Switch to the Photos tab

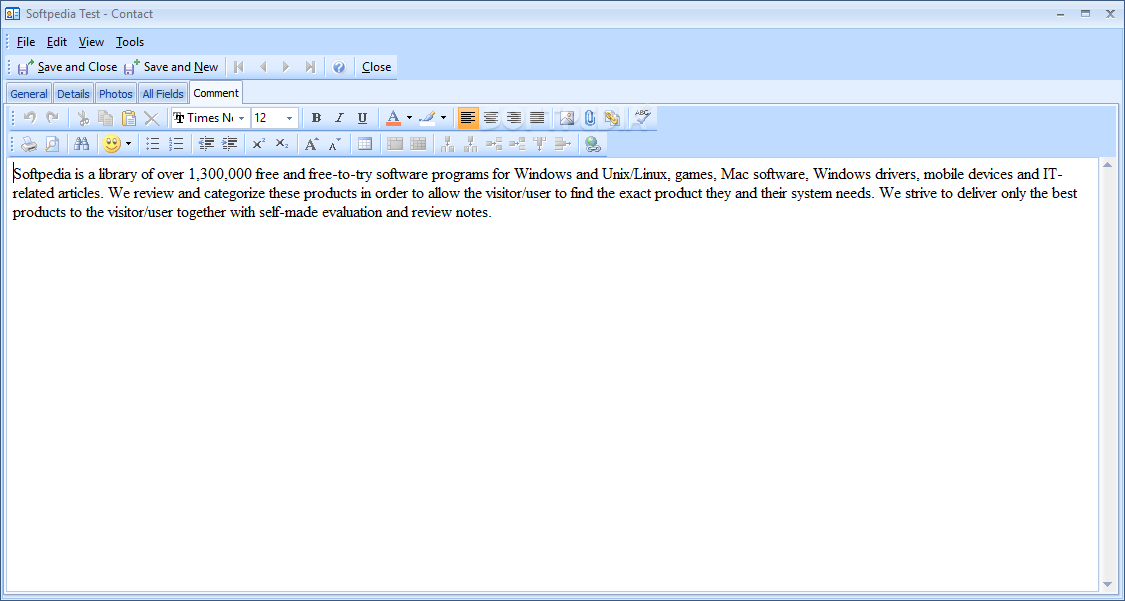click(x=116, y=94)
